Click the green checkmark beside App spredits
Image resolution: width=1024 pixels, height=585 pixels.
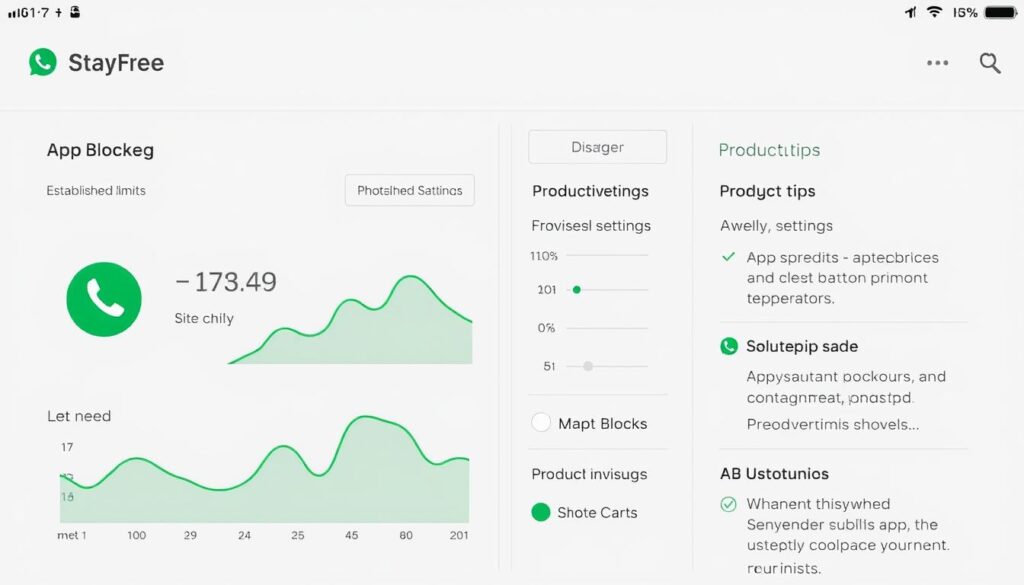coord(729,257)
